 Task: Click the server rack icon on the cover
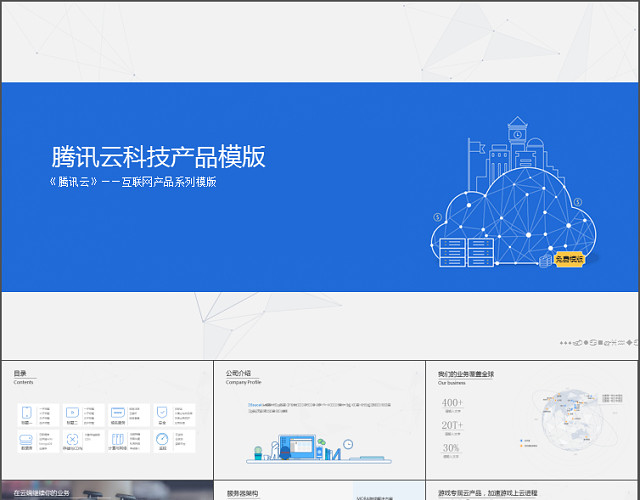pos(467,253)
